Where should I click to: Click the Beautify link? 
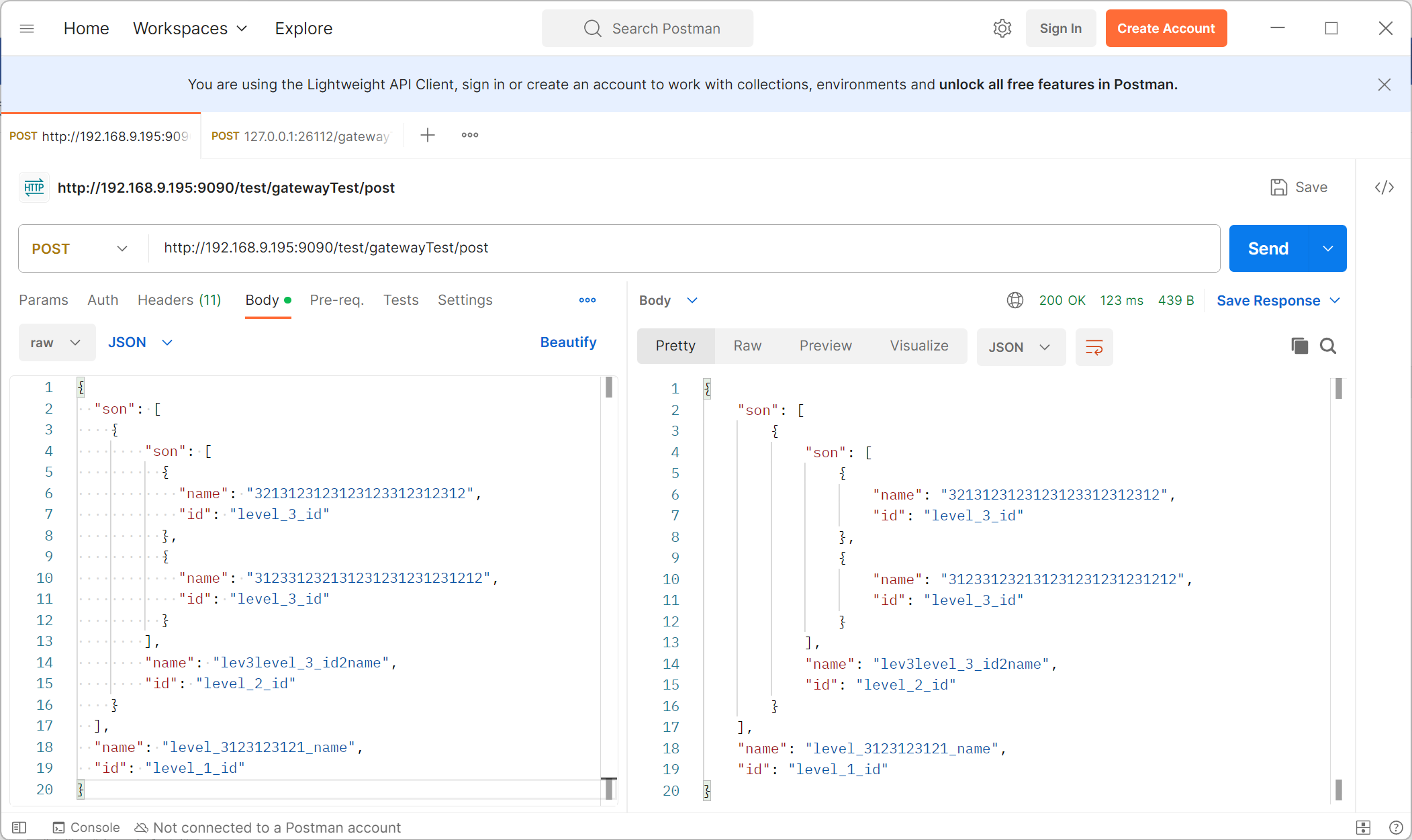point(568,342)
